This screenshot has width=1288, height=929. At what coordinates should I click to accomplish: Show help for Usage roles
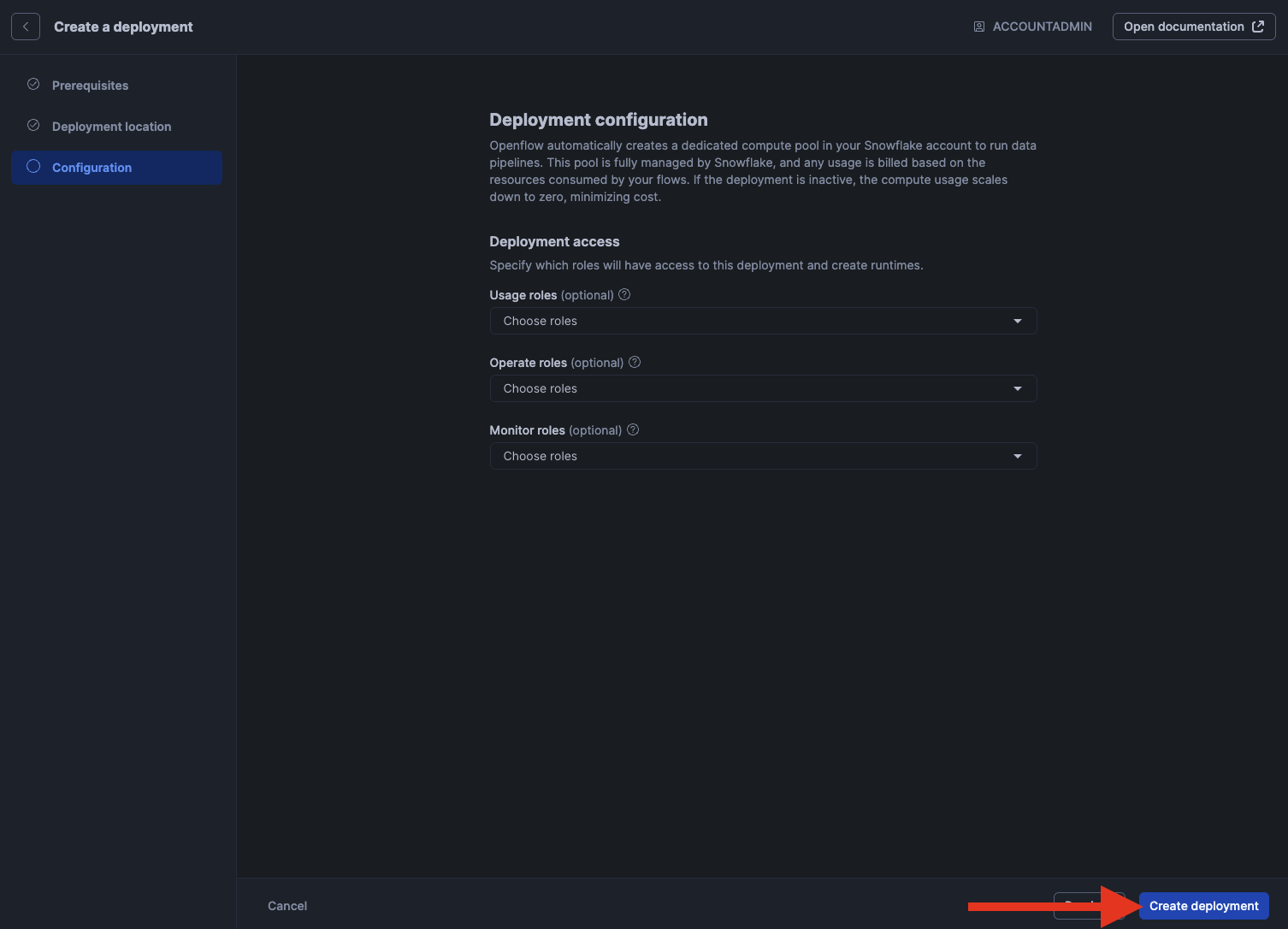coord(624,294)
